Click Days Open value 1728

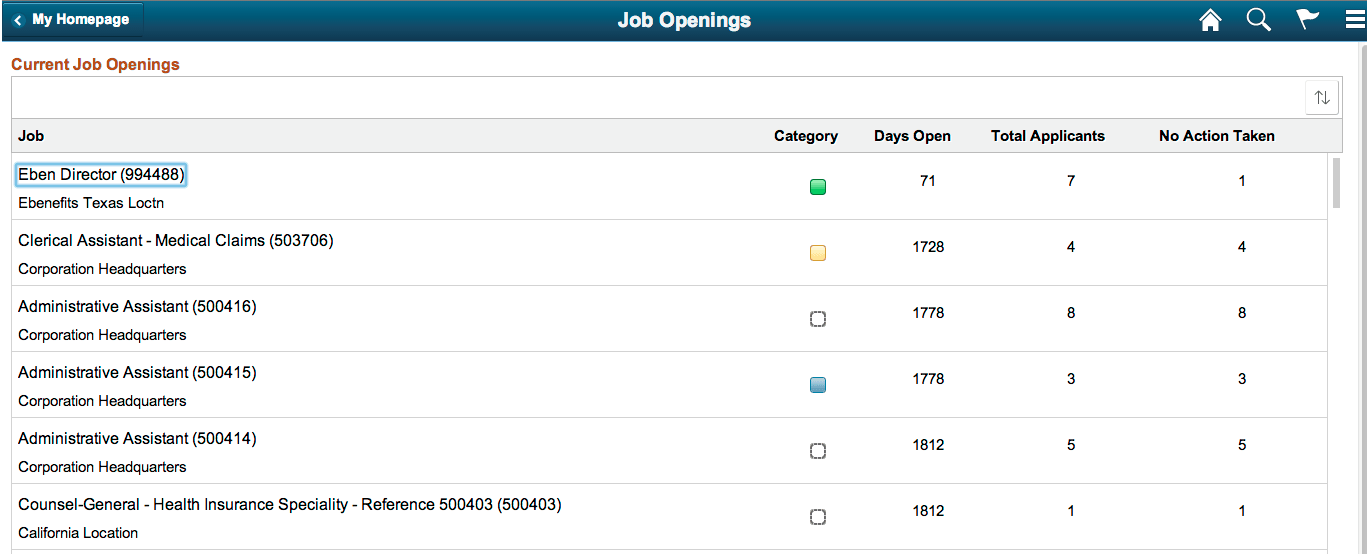pos(928,247)
